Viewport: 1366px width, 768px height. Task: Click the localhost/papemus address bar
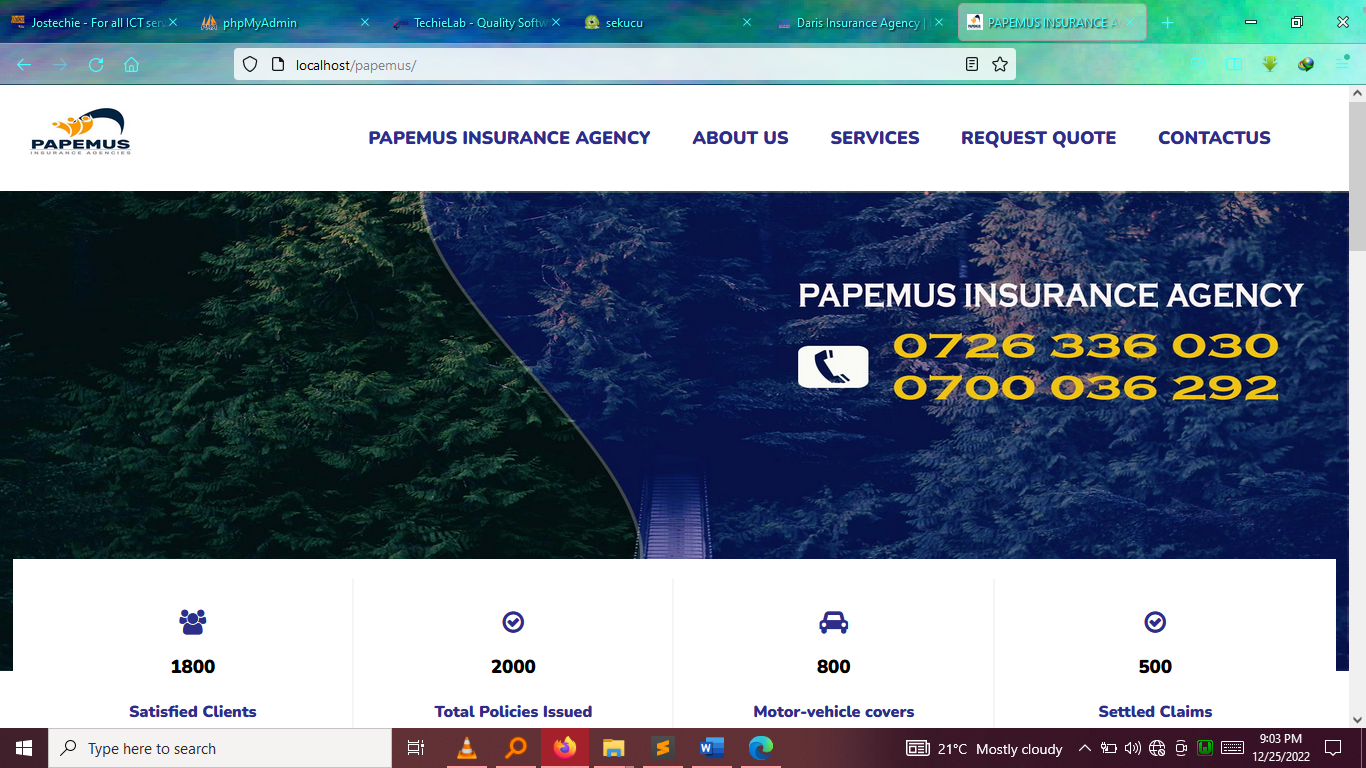click(x=600, y=65)
